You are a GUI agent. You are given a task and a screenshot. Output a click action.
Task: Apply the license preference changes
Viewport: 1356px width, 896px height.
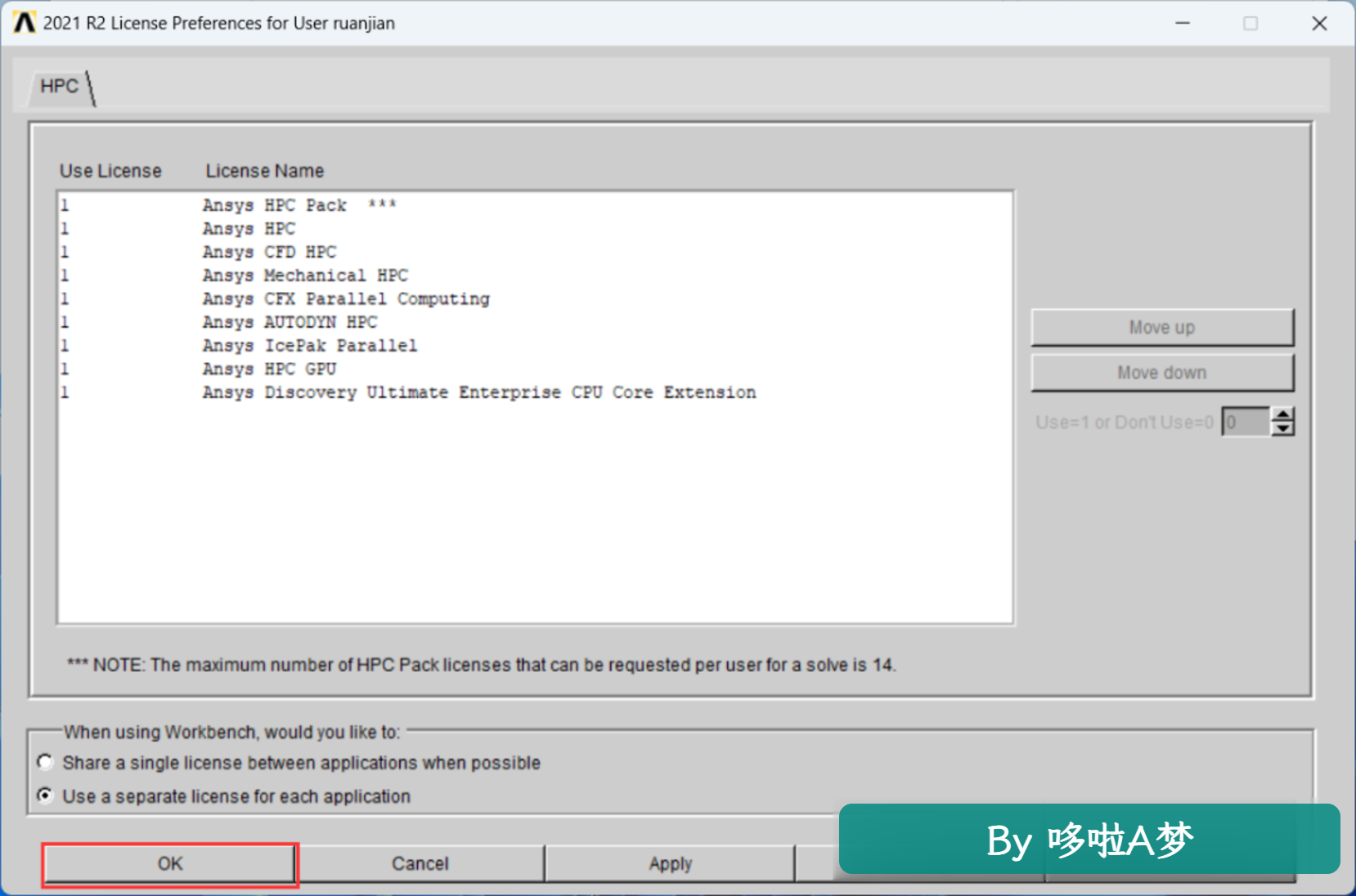click(x=671, y=864)
